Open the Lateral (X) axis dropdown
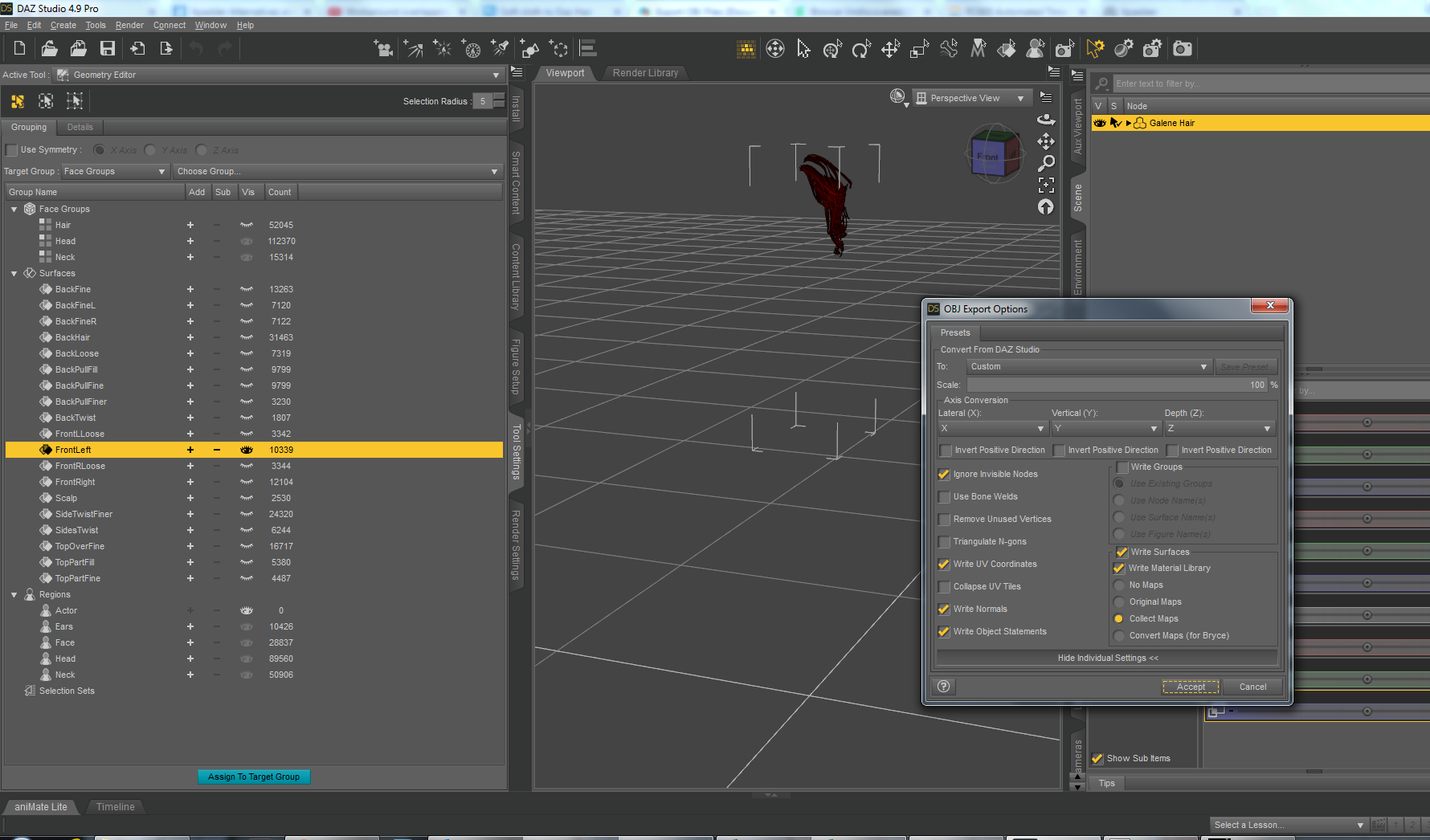This screenshot has width=1430, height=840. click(993, 429)
